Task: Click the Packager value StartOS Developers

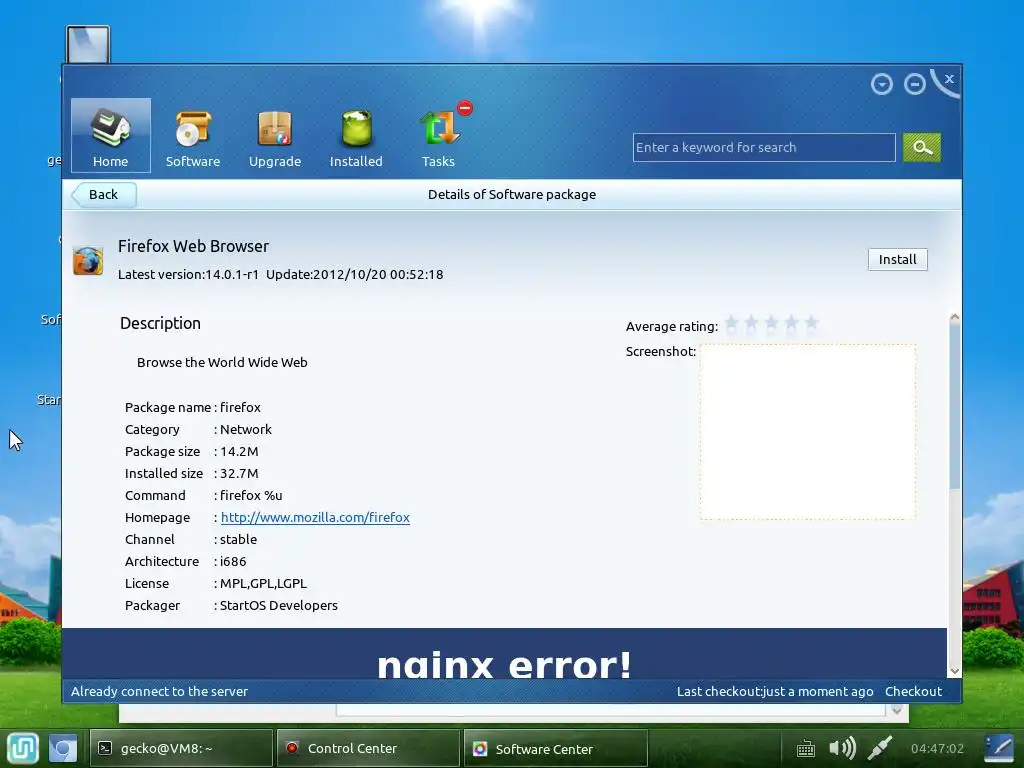Action: click(279, 605)
